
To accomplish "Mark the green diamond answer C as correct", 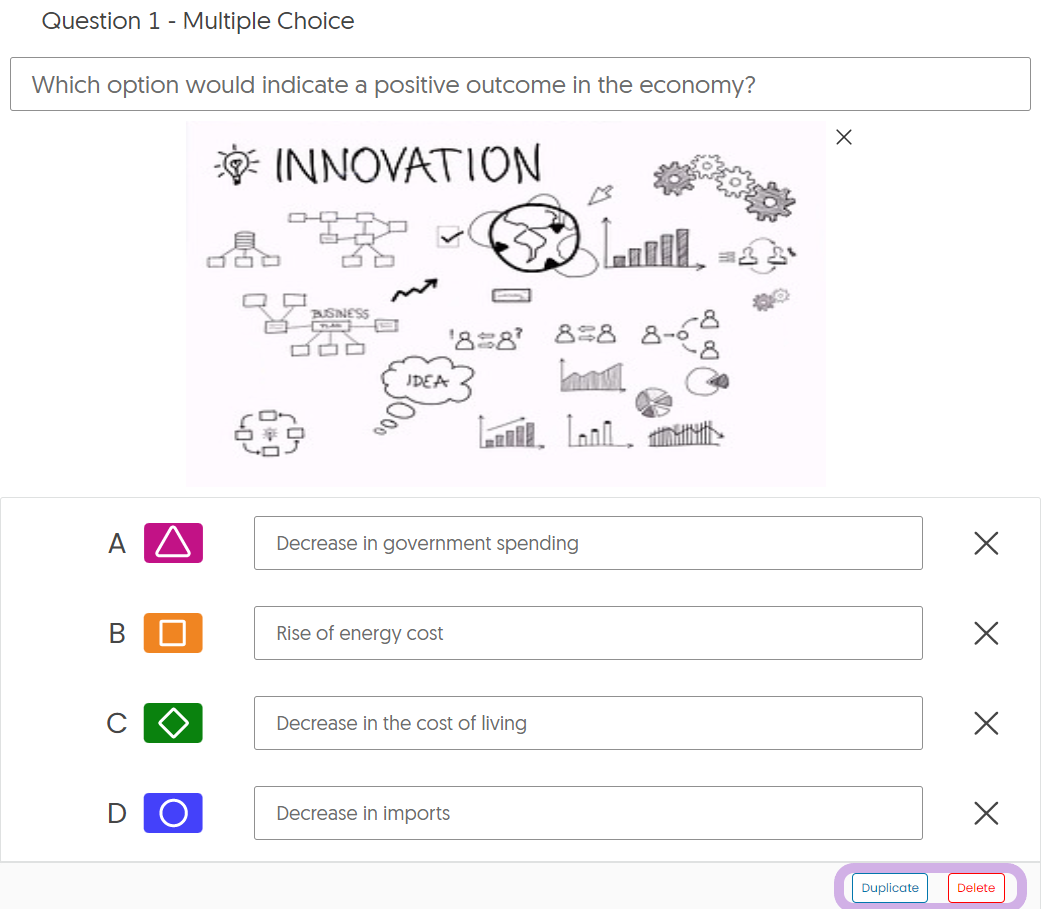I will [173, 723].
